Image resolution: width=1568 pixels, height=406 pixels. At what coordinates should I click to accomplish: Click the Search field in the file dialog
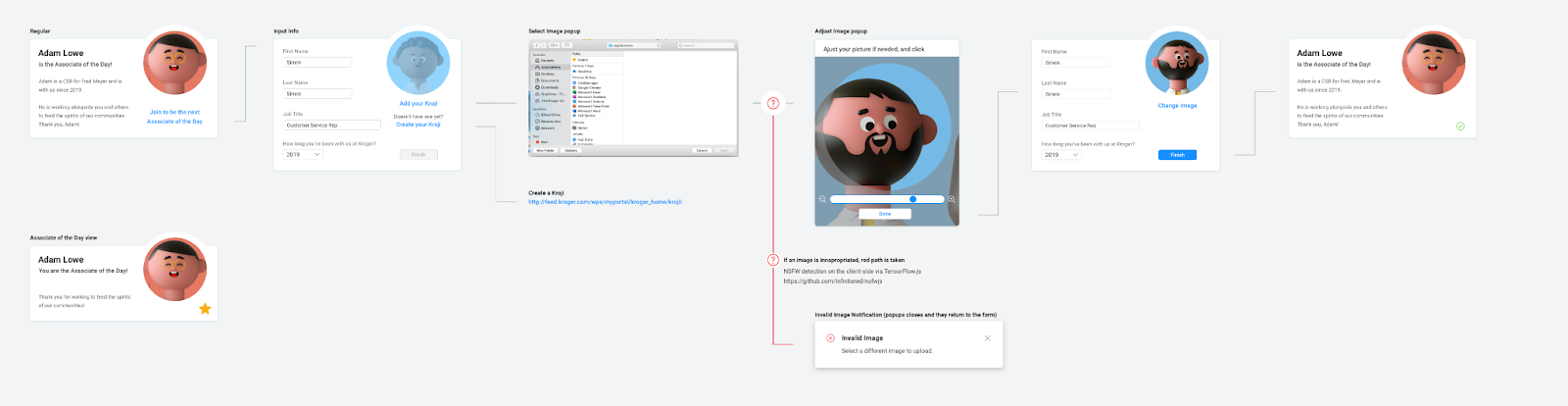[x=706, y=45]
